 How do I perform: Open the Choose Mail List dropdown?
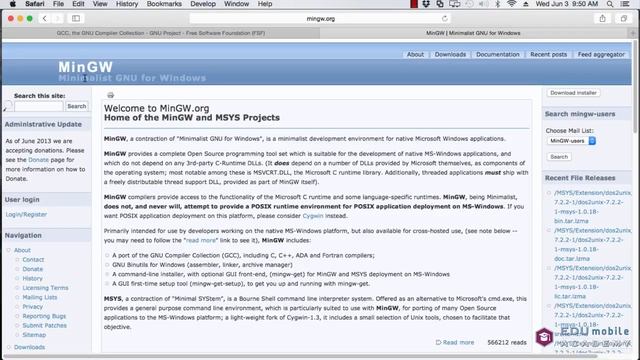click(x=571, y=141)
